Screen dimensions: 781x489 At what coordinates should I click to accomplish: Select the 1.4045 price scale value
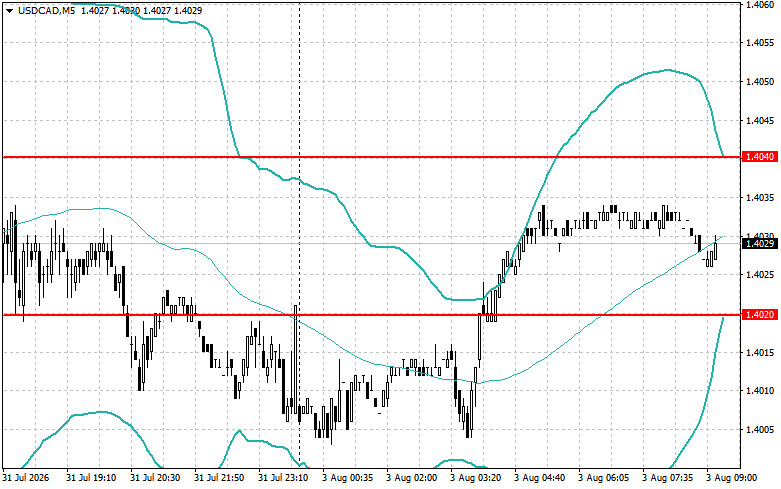click(x=760, y=121)
